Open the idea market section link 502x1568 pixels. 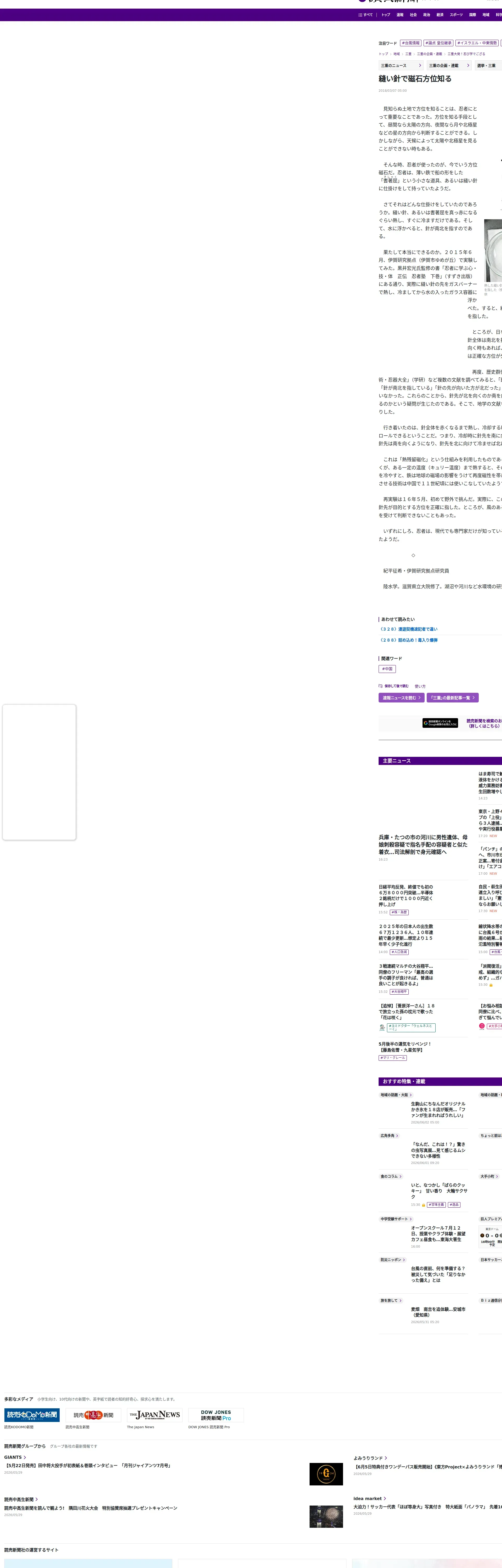(x=370, y=1498)
